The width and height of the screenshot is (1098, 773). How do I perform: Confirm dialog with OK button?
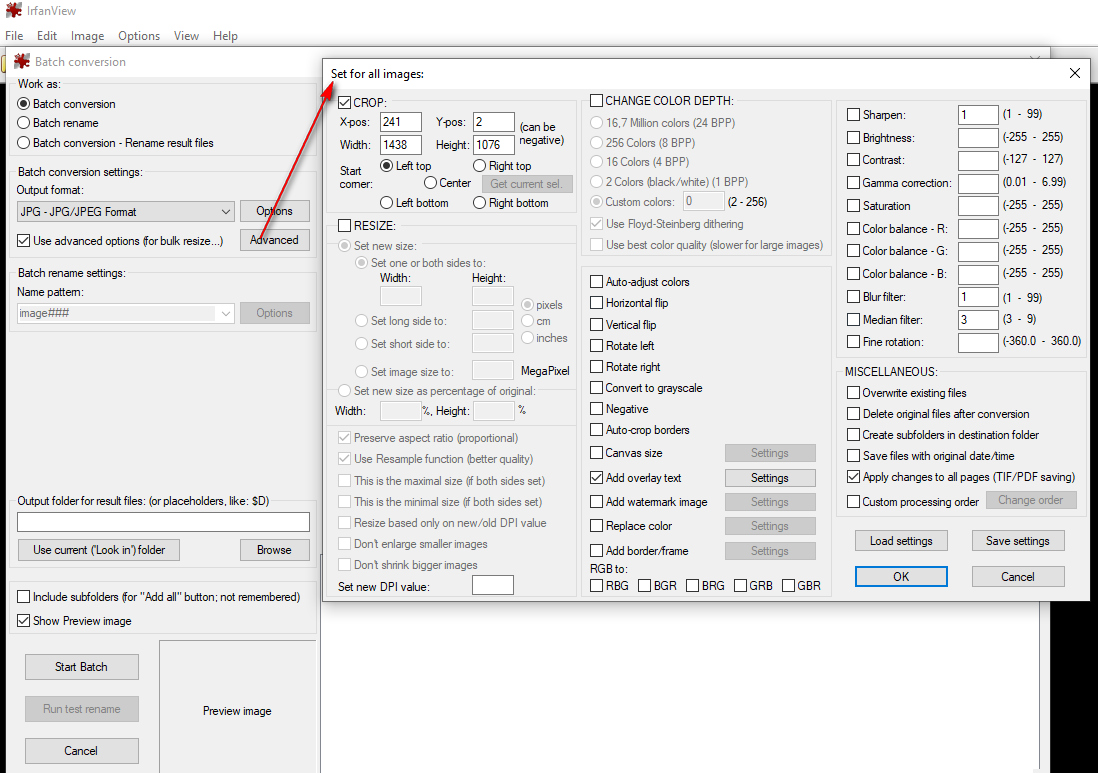pos(901,576)
